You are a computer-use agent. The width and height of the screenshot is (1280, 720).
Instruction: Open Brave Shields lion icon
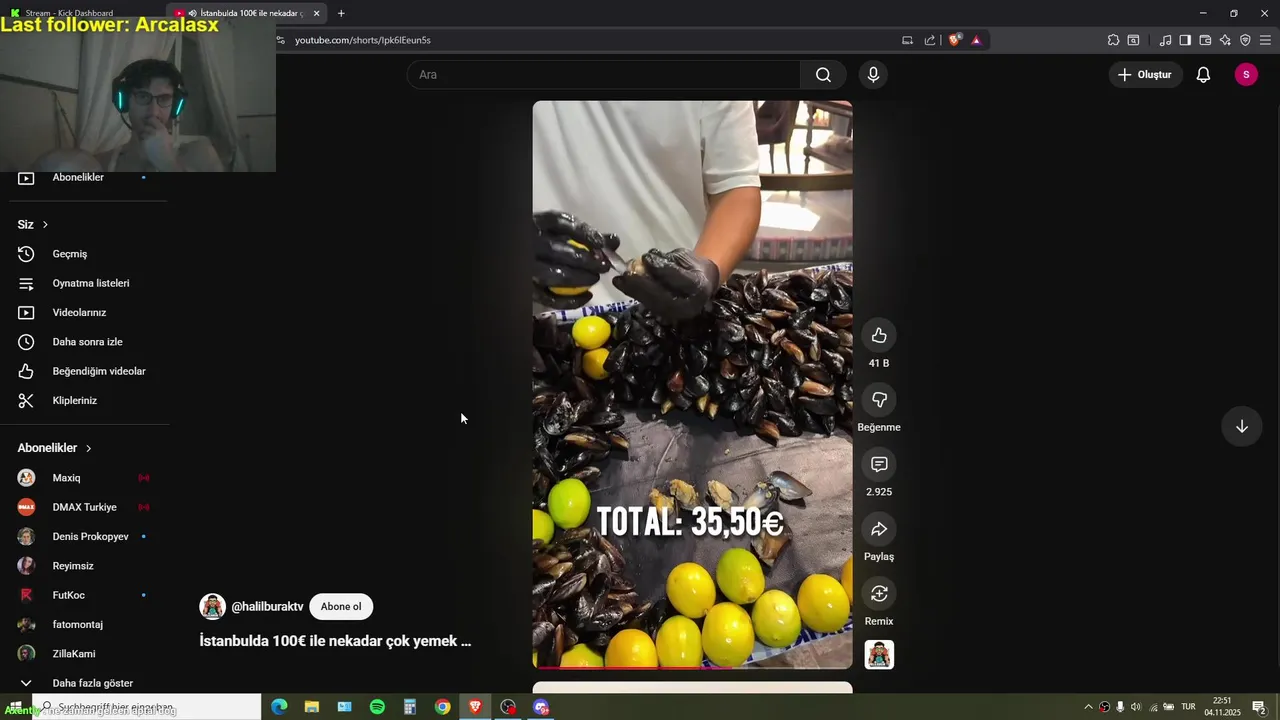click(x=955, y=40)
